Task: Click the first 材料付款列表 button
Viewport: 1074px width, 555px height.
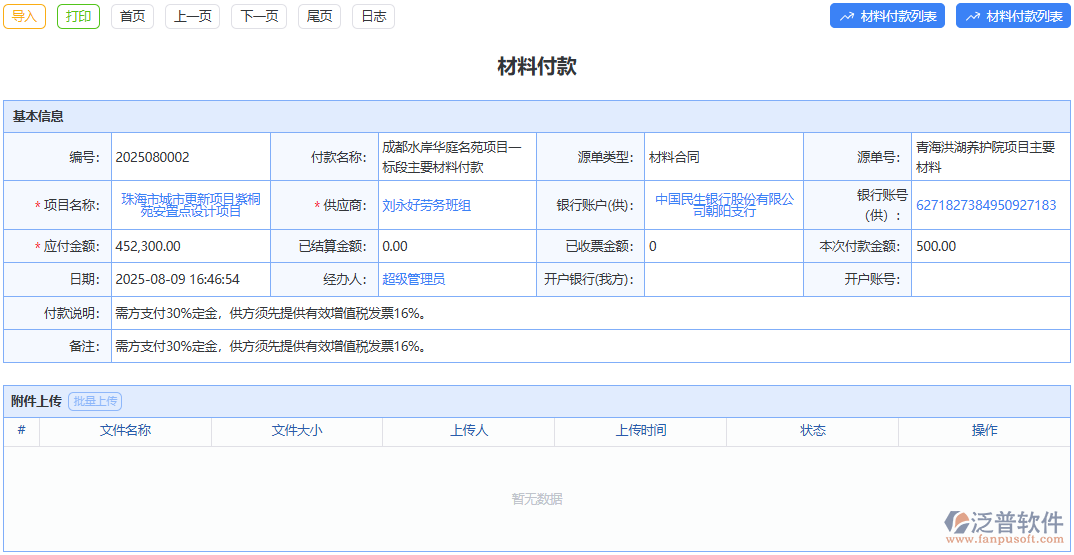Action: click(x=888, y=16)
